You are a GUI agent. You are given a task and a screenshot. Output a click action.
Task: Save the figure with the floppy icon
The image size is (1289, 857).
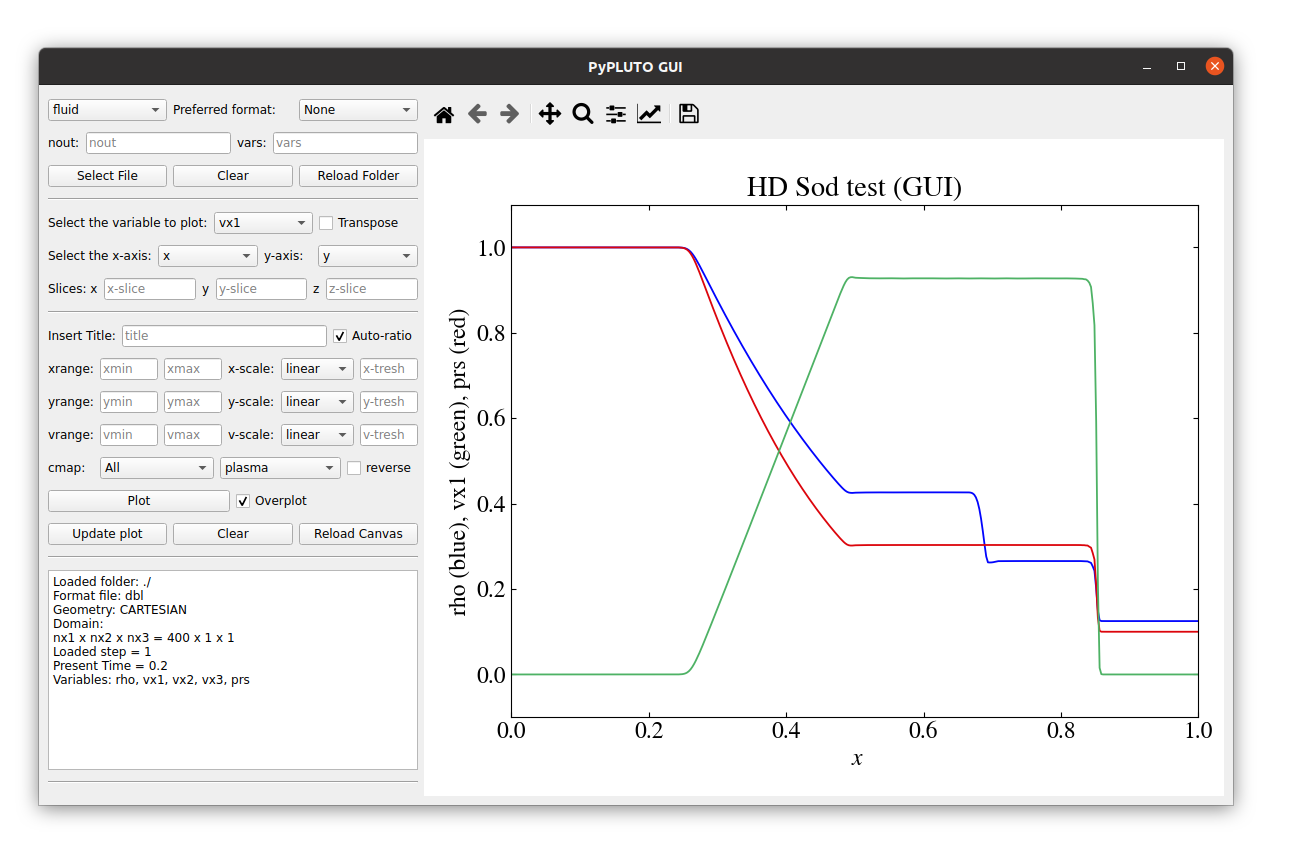coord(688,114)
